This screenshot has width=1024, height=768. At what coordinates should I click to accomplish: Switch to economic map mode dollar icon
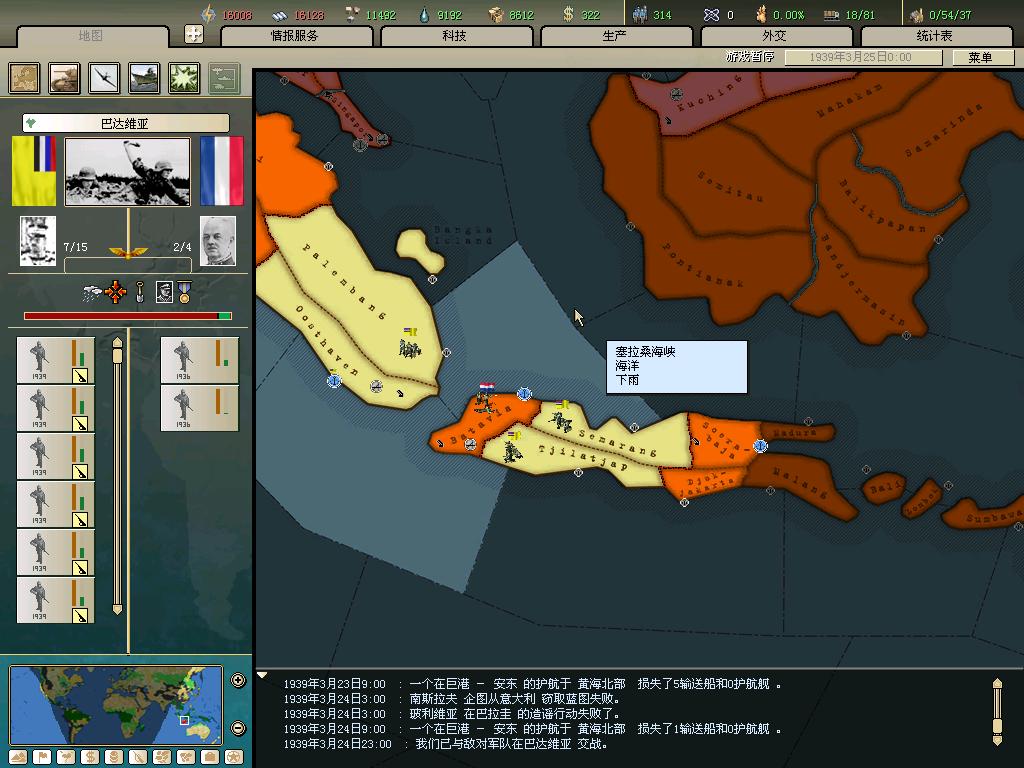[90, 757]
